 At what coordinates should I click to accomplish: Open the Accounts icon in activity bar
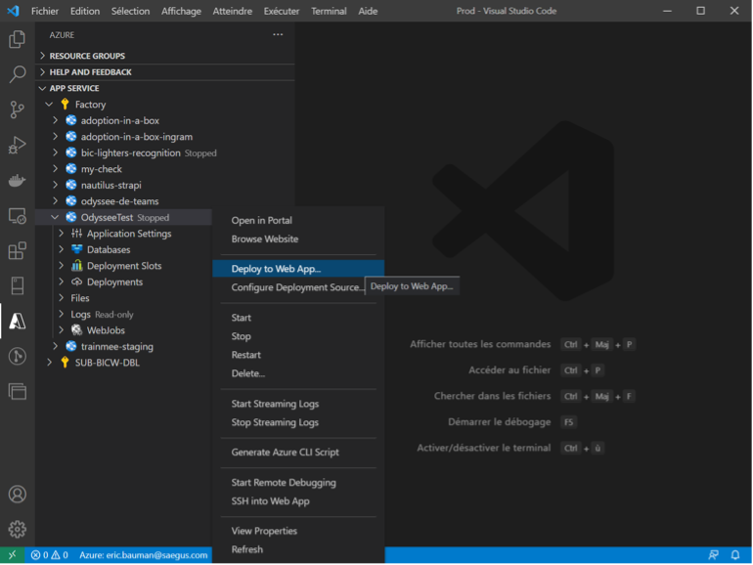pyautogui.click(x=17, y=494)
